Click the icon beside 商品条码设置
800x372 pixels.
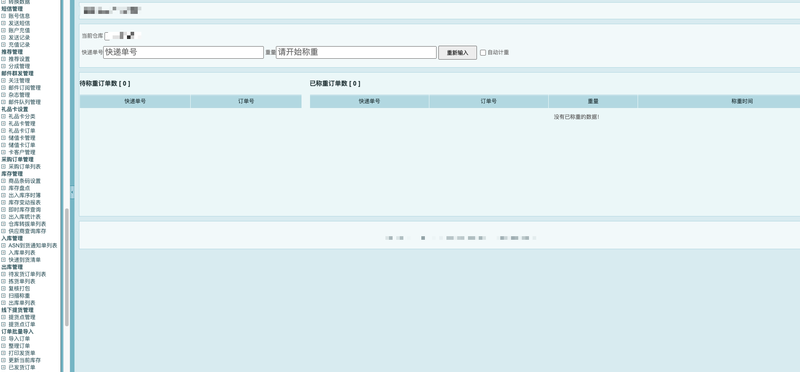(4, 181)
